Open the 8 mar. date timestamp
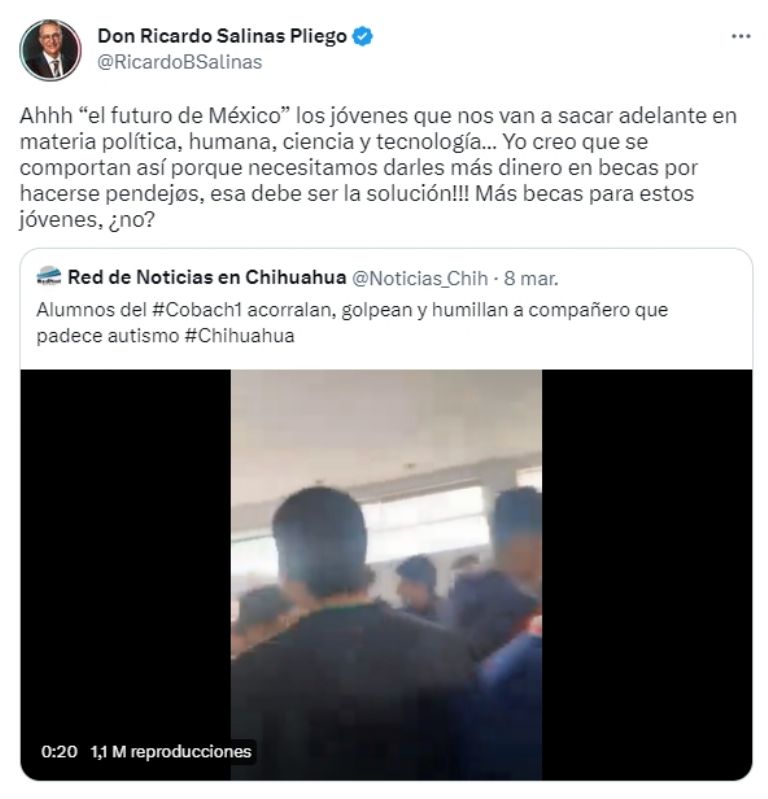 pos(531,278)
